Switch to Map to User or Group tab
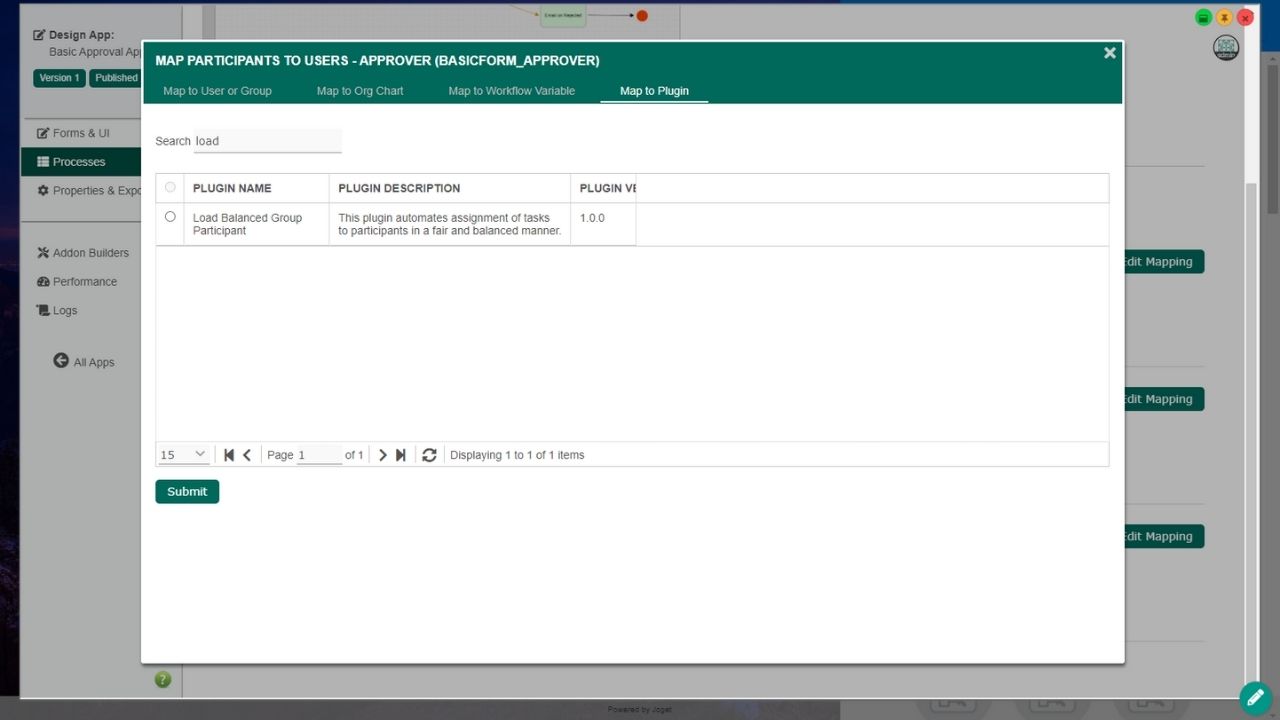Image resolution: width=1280 pixels, height=720 pixels. (217, 91)
